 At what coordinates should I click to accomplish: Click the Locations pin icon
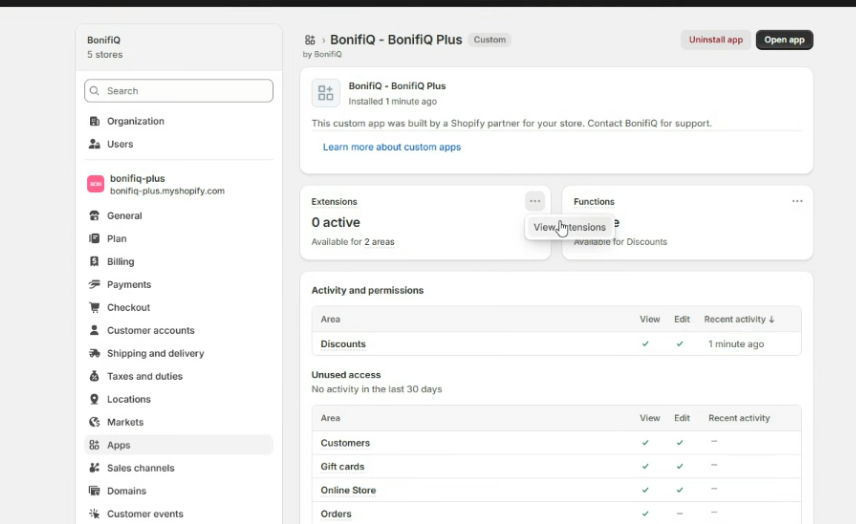pos(94,399)
